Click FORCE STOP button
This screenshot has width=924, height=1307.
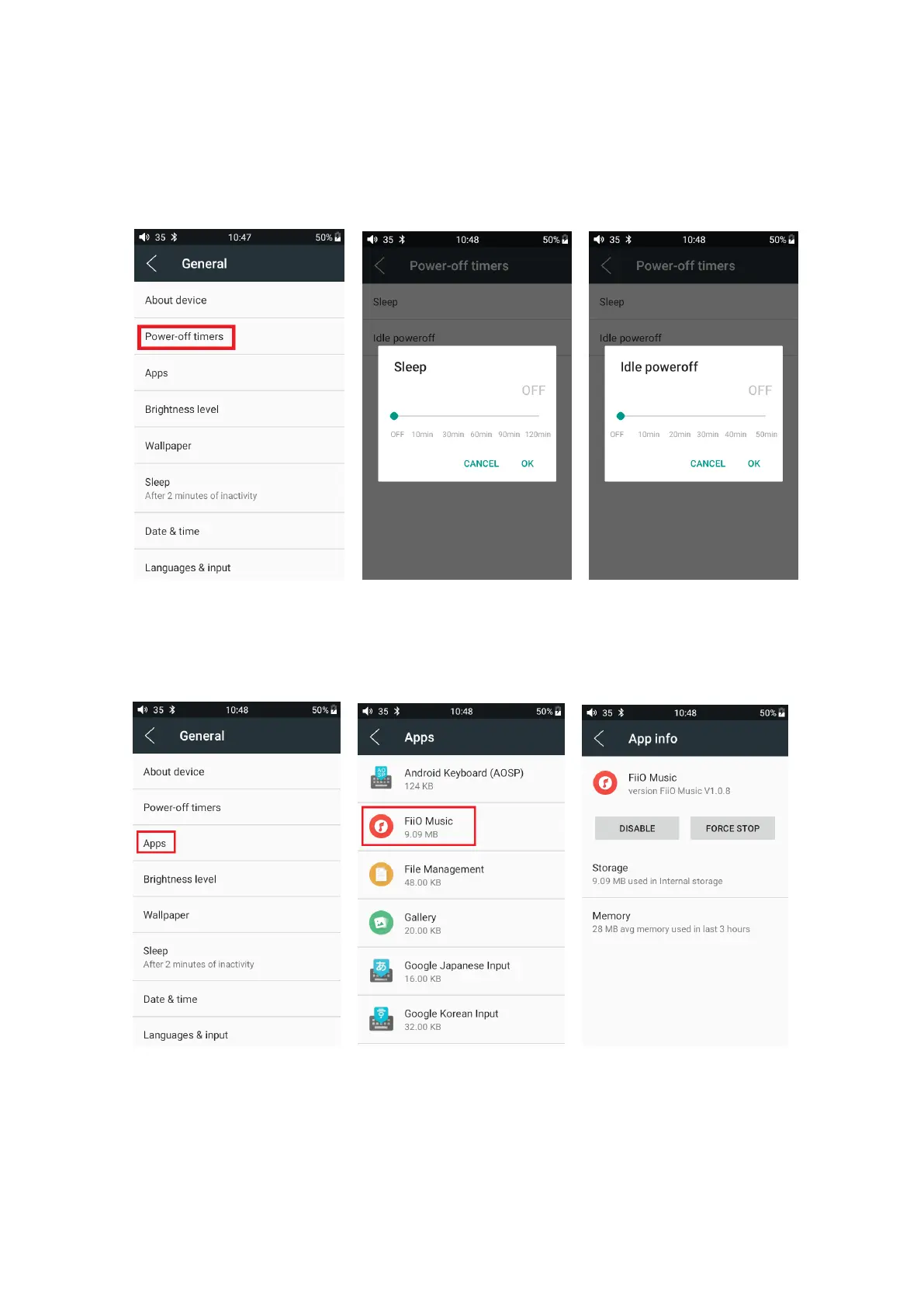click(x=732, y=828)
